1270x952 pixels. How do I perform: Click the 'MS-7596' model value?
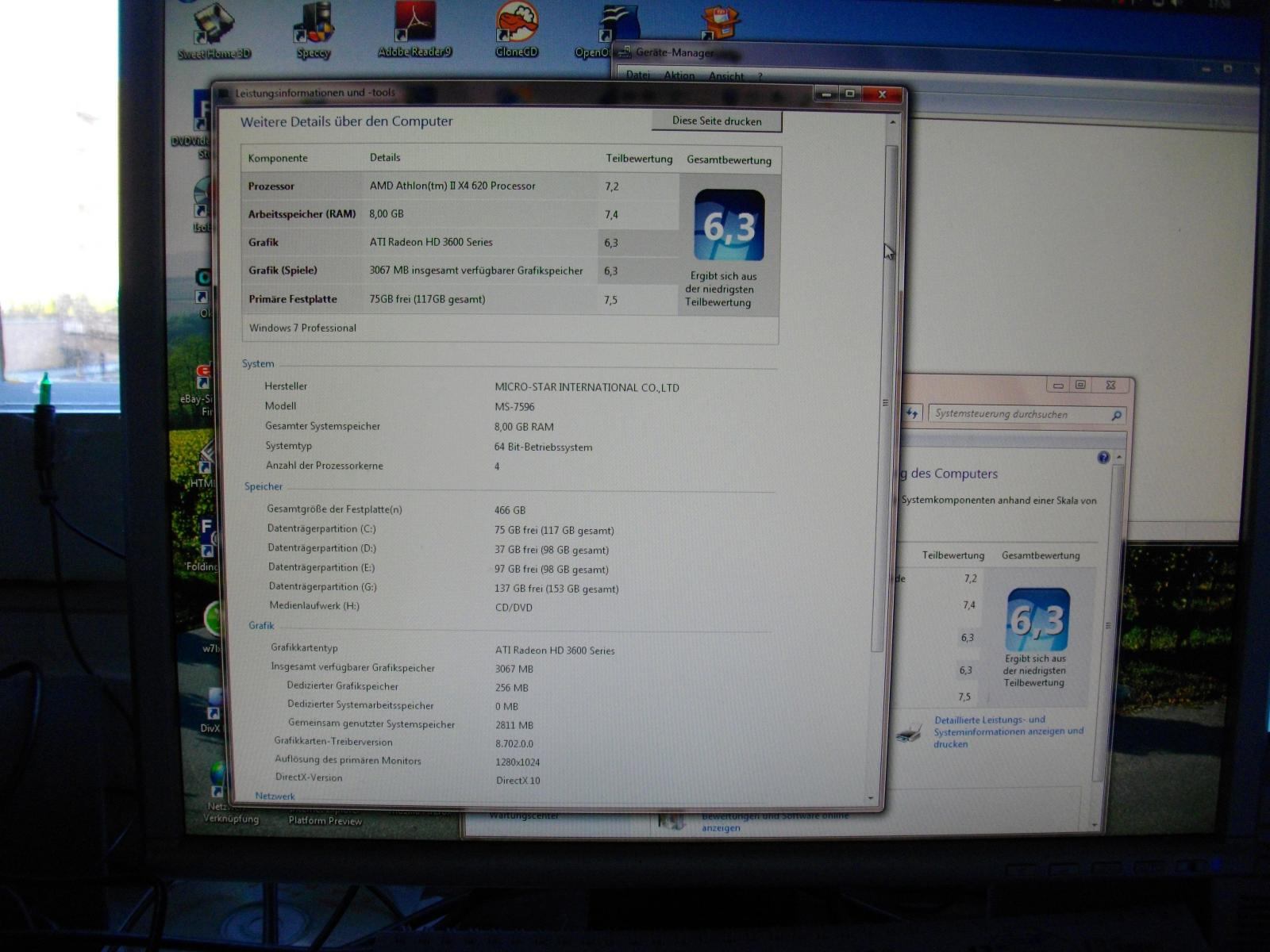tap(514, 407)
